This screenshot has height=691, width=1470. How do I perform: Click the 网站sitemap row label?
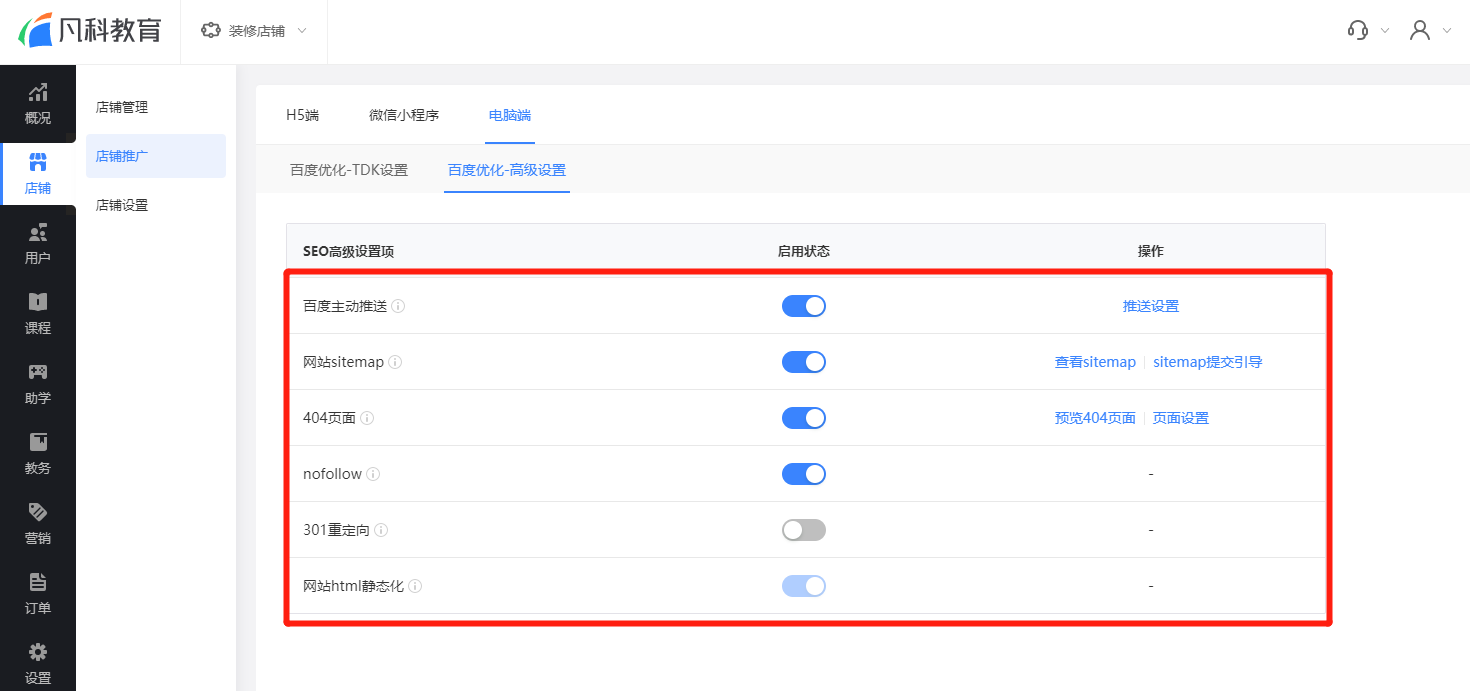[343, 362]
